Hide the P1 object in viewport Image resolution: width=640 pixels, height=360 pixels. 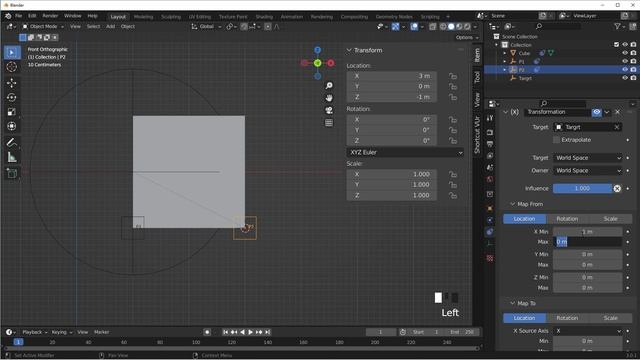[625, 61]
